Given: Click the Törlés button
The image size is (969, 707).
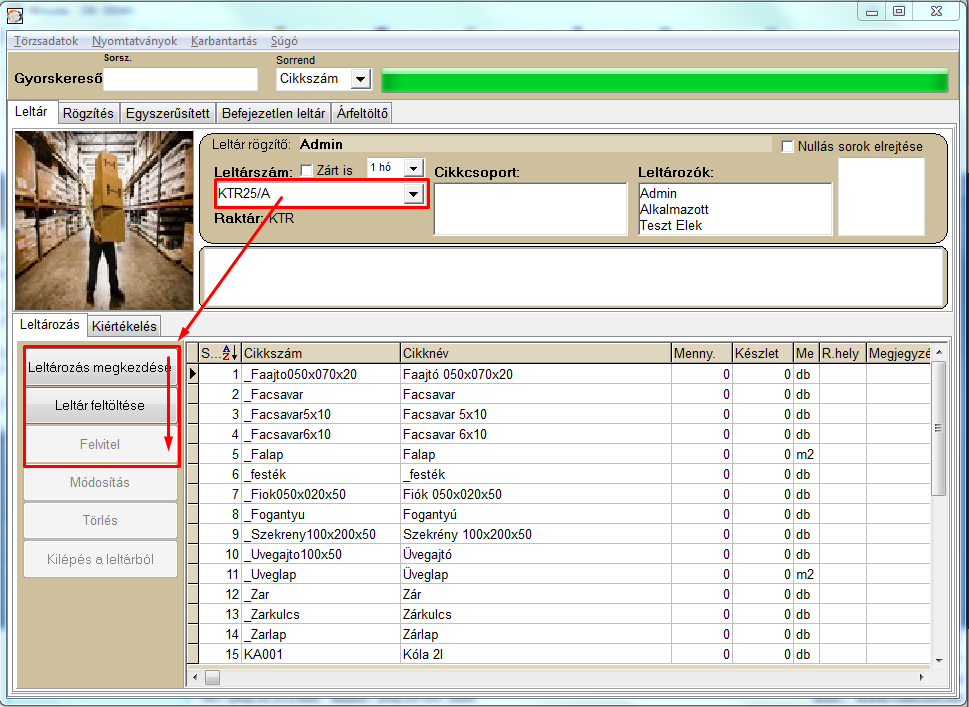Looking at the screenshot, I should (100, 520).
